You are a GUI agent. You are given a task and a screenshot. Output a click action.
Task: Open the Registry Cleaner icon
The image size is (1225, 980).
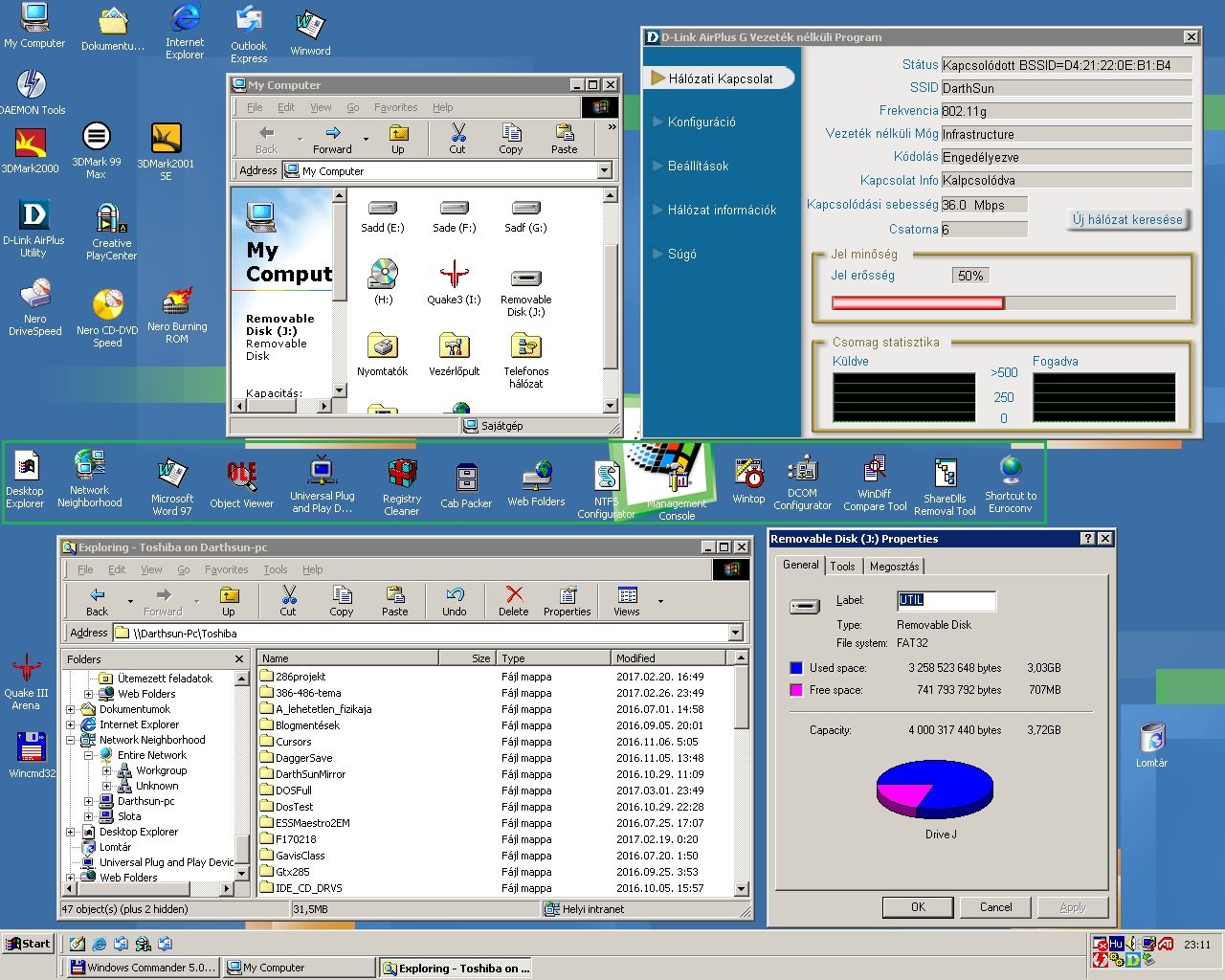click(402, 487)
